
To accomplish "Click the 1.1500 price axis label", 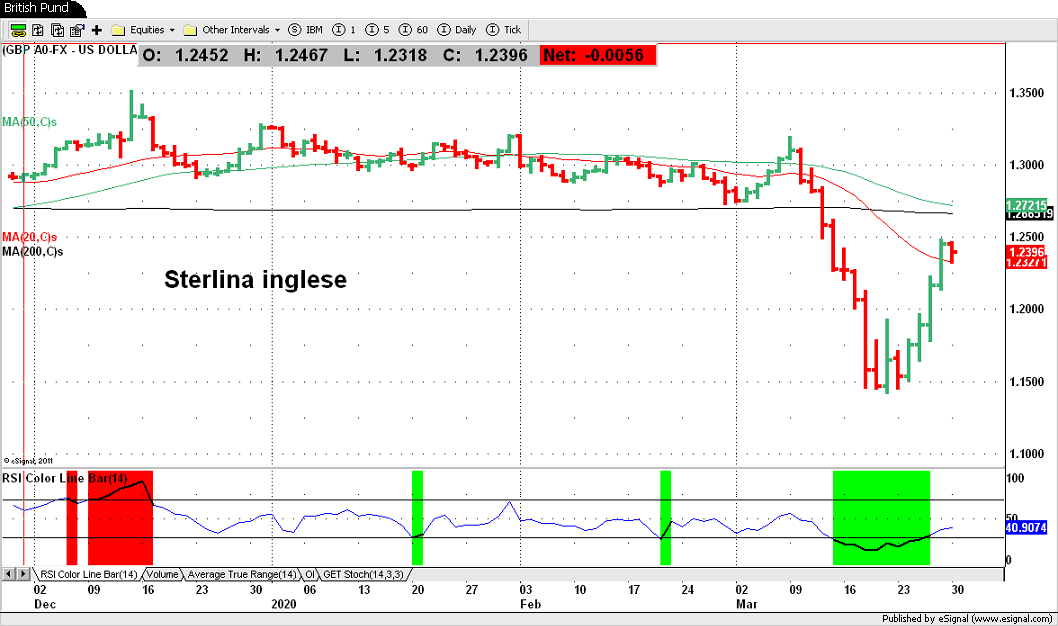I will [x=1026, y=382].
